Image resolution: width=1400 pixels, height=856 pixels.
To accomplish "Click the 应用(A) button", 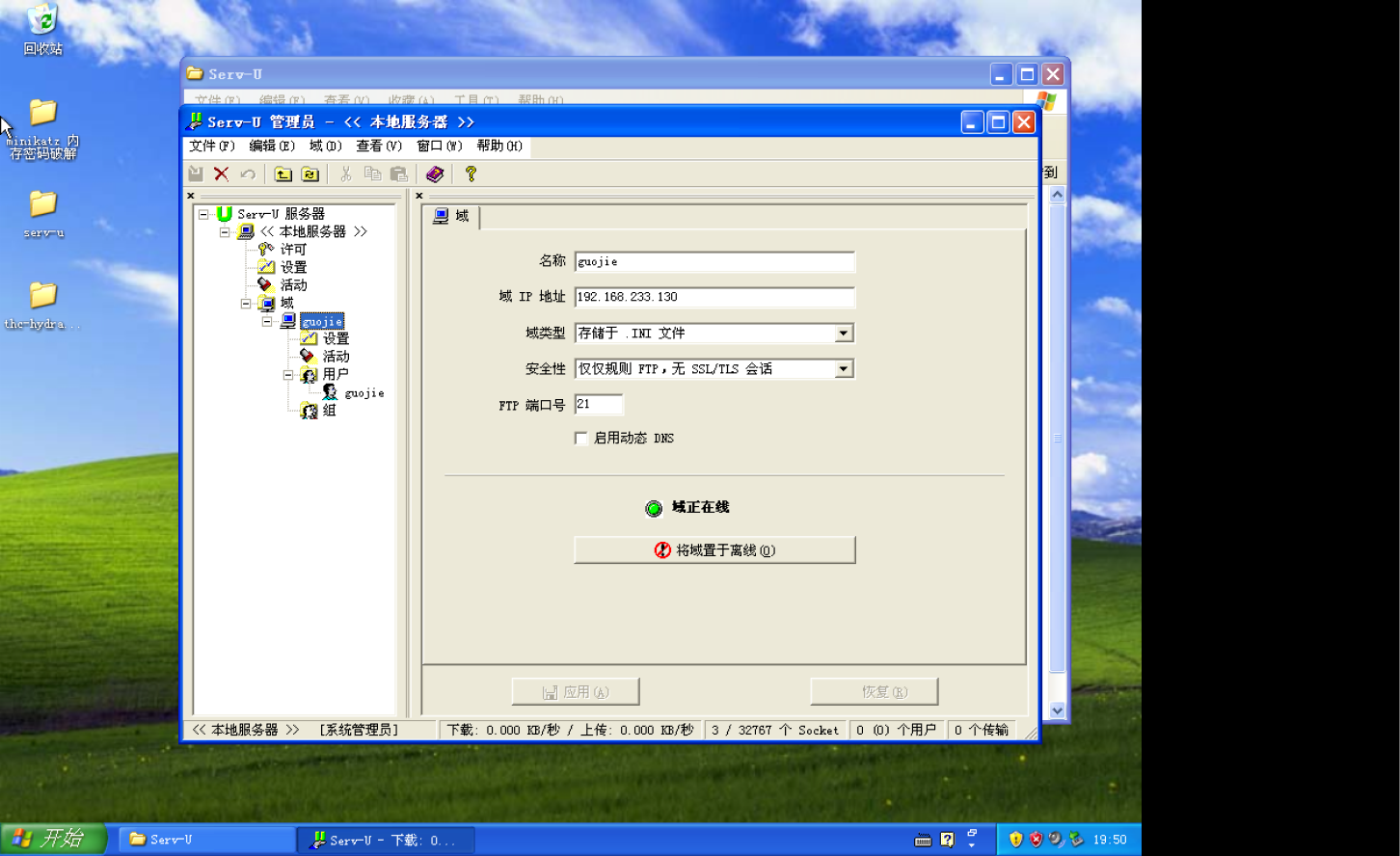I will coord(576,692).
